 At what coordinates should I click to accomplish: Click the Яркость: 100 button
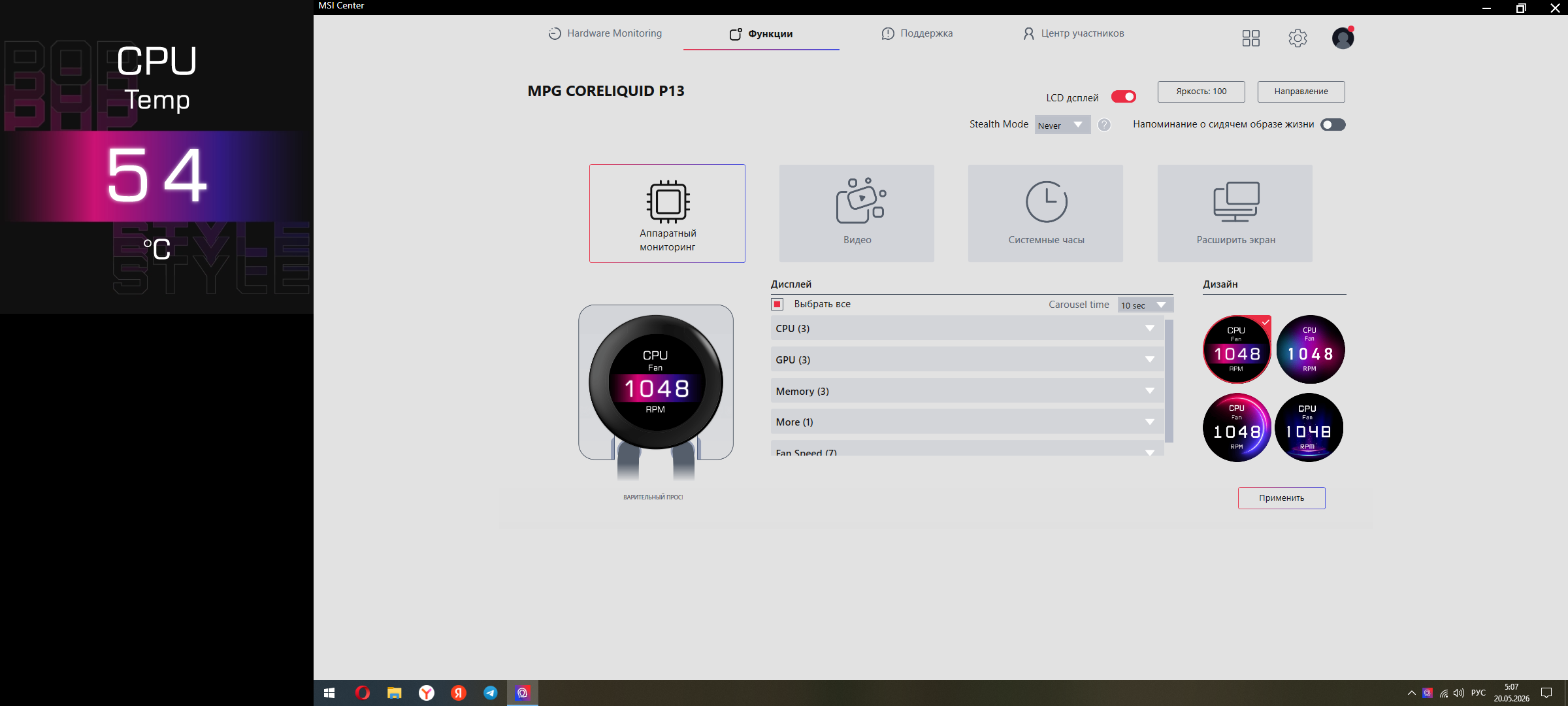pyautogui.click(x=1201, y=92)
